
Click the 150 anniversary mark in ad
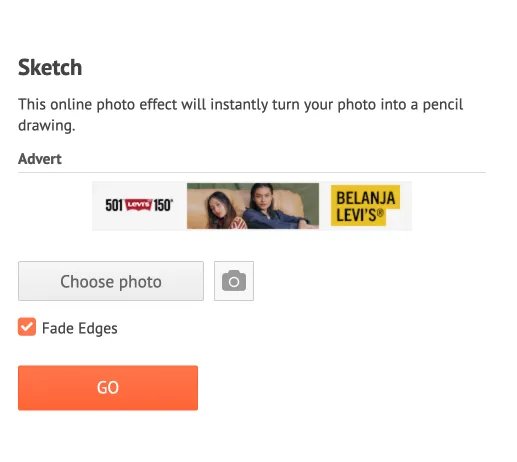point(163,205)
